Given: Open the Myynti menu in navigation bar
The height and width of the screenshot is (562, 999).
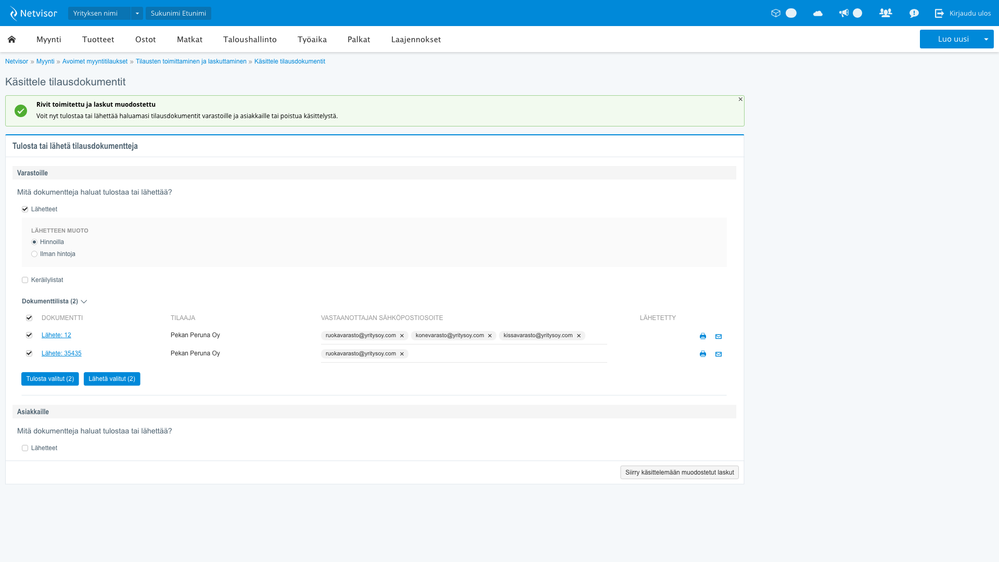Looking at the screenshot, I should [x=49, y=39].
